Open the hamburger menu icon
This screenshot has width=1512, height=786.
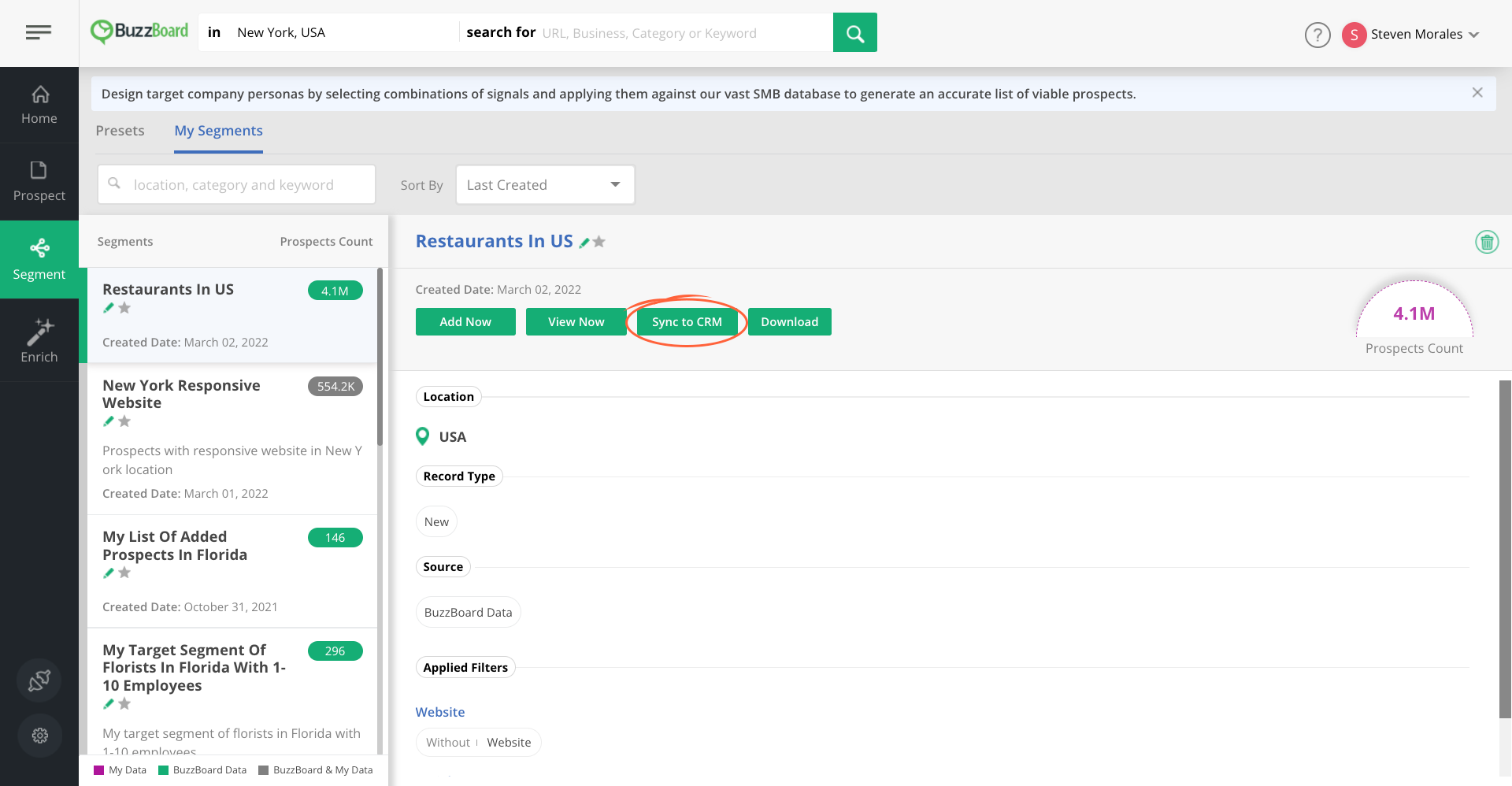(39, 32)
